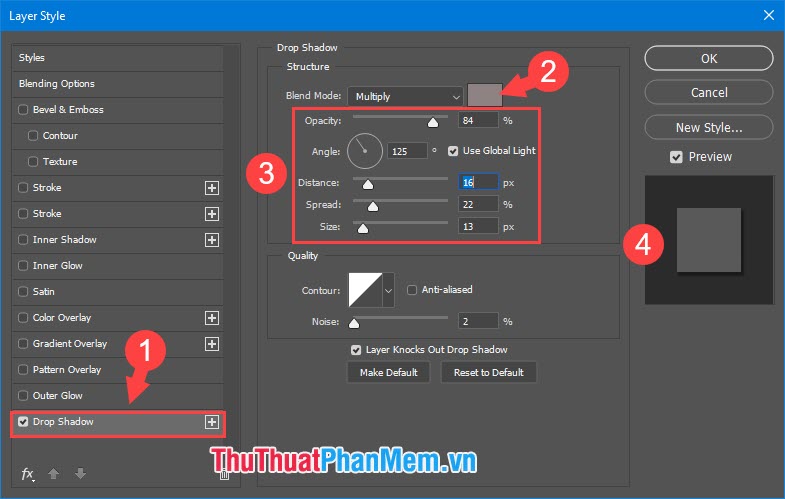Enable the Color Overlay checkbox
The height and width of the screenshot is (499, 785).
coord(23,318)
